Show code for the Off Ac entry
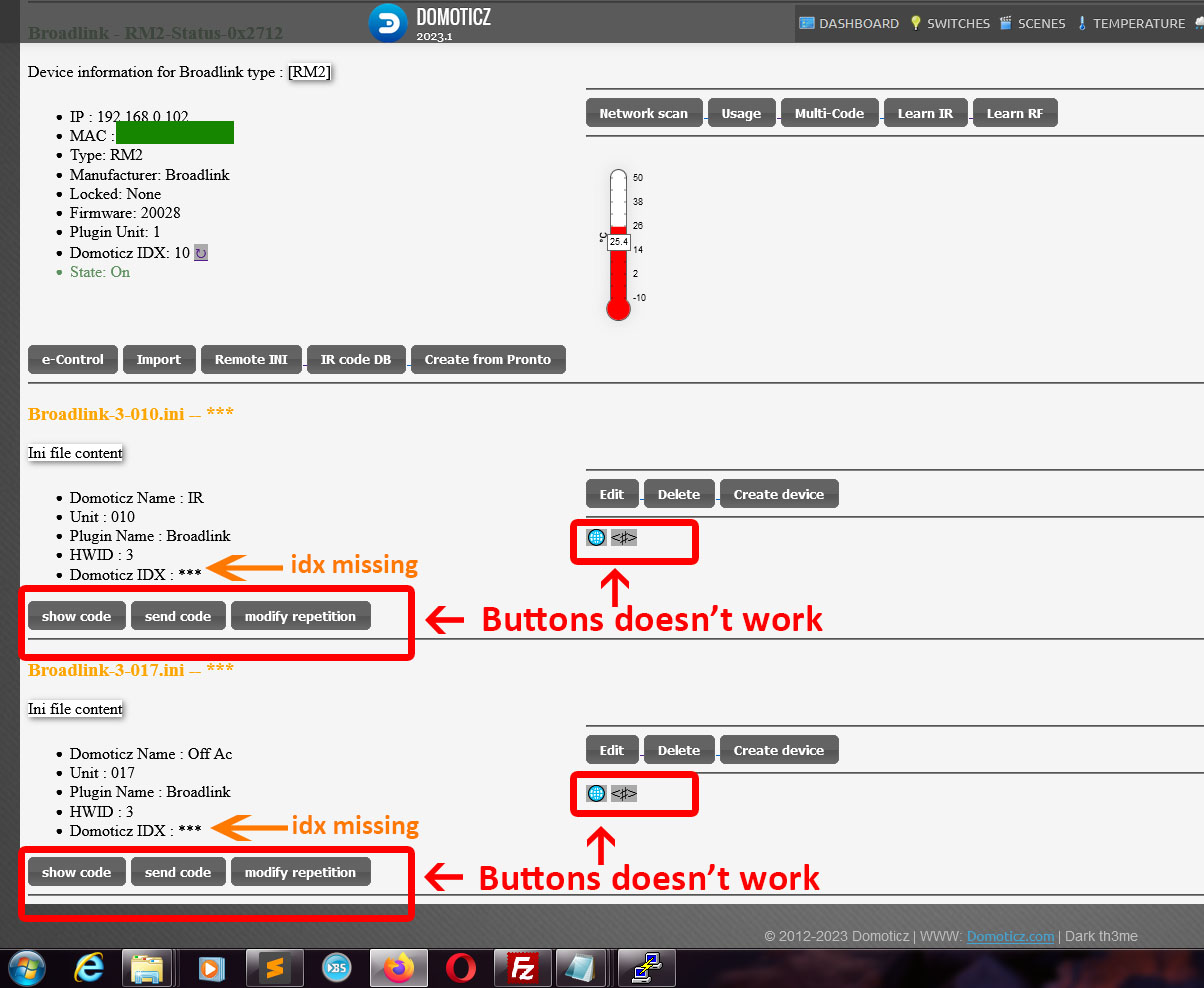 tap(77, 872)
